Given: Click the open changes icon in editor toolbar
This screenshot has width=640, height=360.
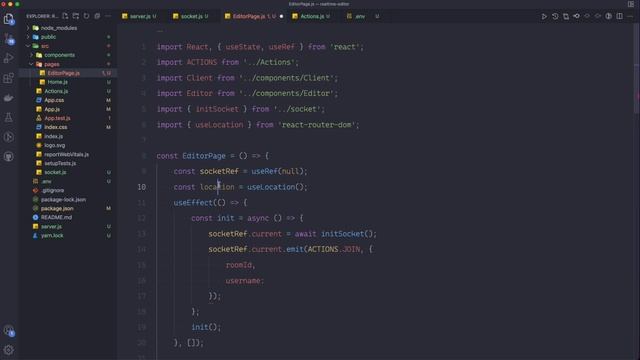Looking at the screenshot, I should pyautogui.click(x=566, y=16).
